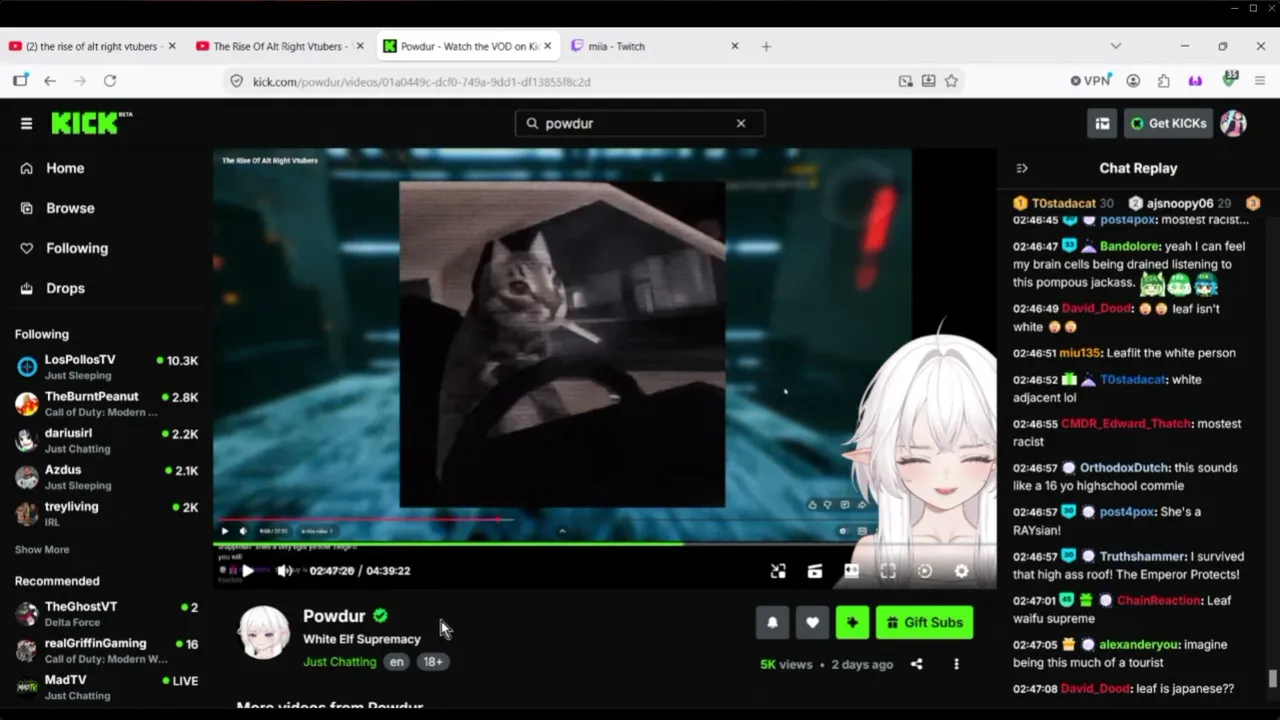Open the user profile avatar menu

1233,123
